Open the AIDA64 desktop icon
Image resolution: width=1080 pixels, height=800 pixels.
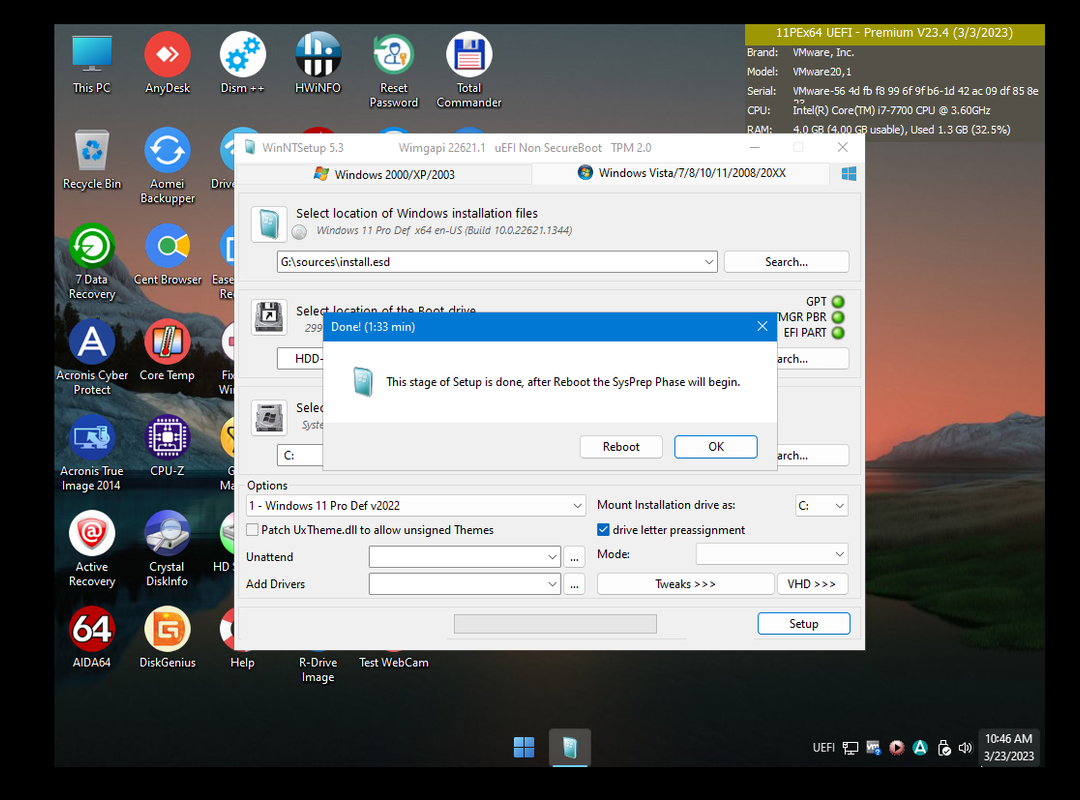coord(92,639)
